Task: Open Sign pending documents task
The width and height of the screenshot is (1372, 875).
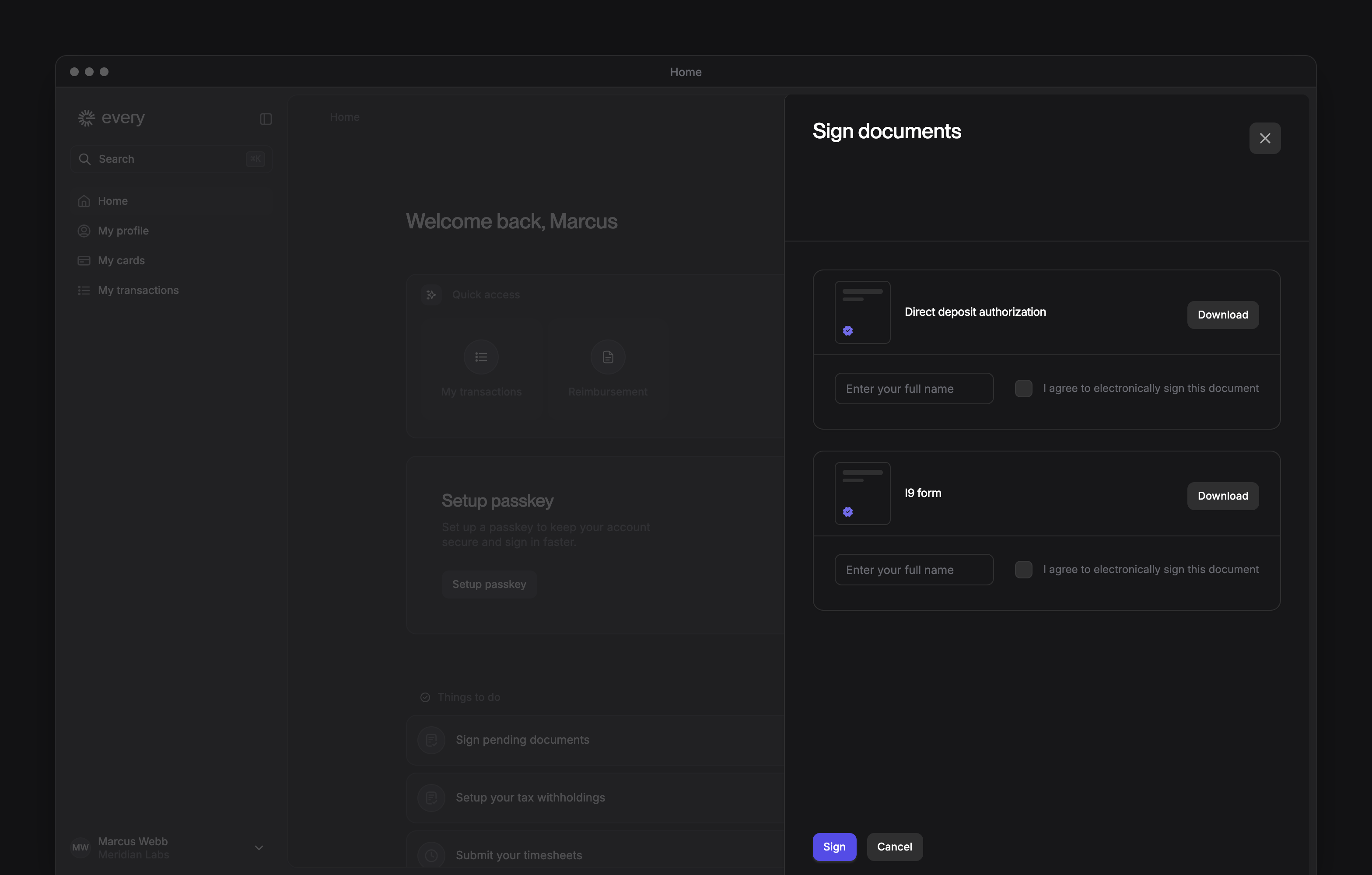Action: (595, 740)
